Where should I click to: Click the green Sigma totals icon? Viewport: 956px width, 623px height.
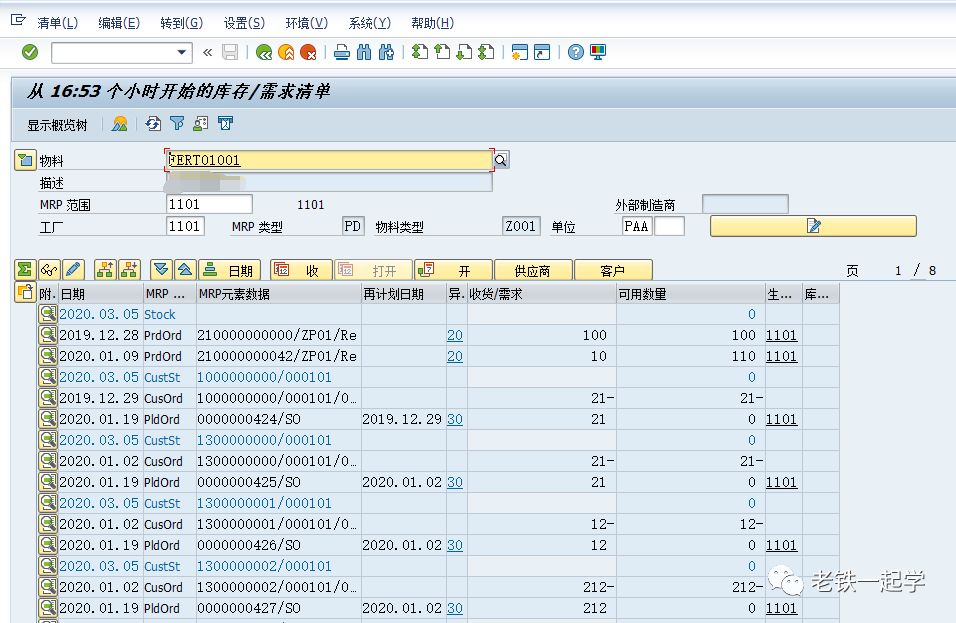pos(24,269)
